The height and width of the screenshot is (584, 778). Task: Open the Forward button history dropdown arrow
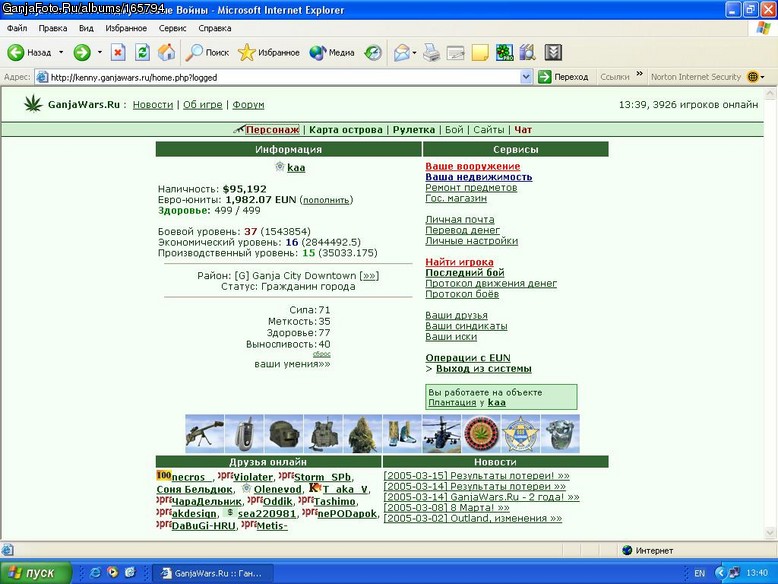point(99,52)
